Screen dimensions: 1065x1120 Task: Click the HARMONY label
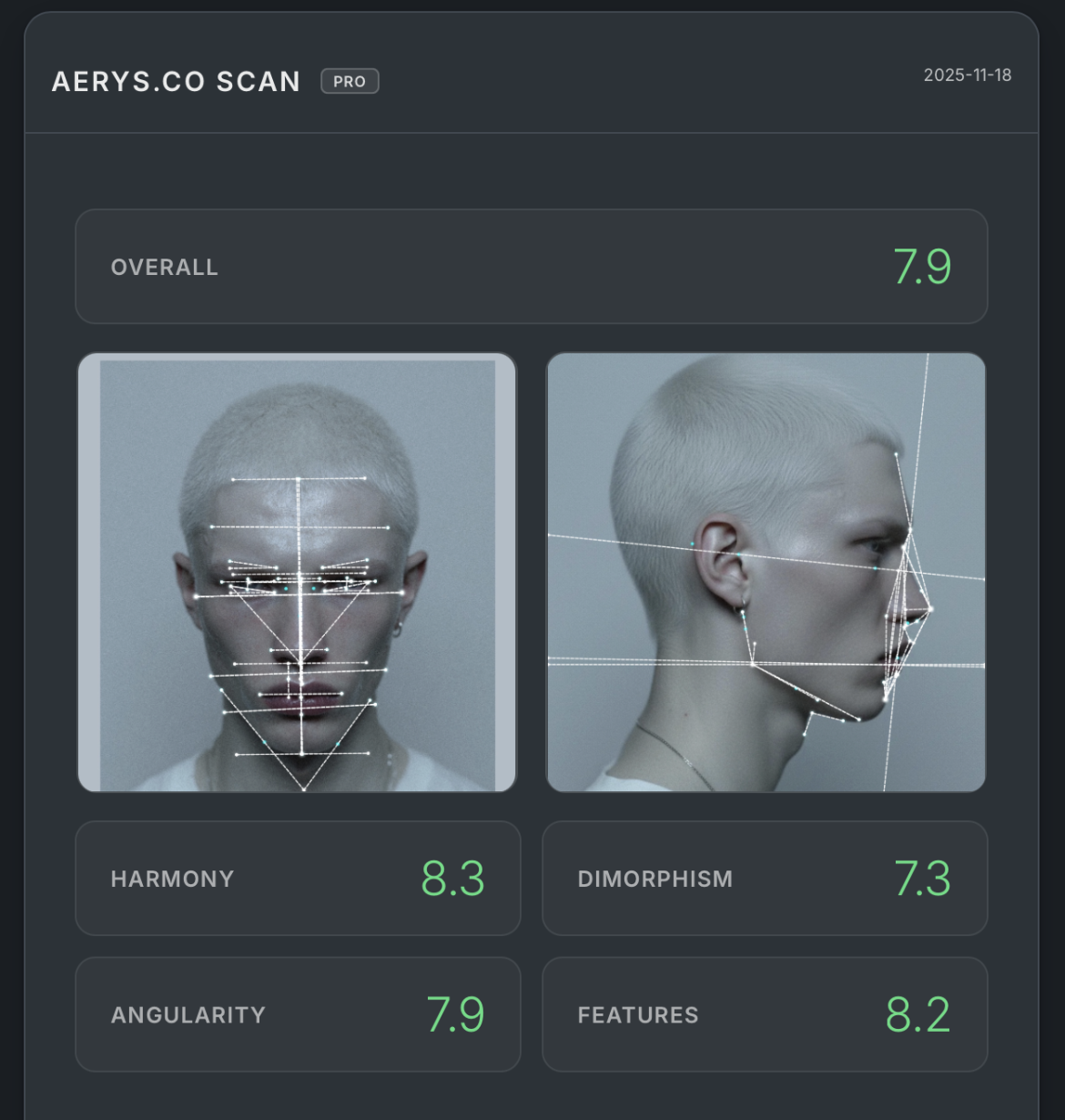pyautogui.click(x=172, y=879)
